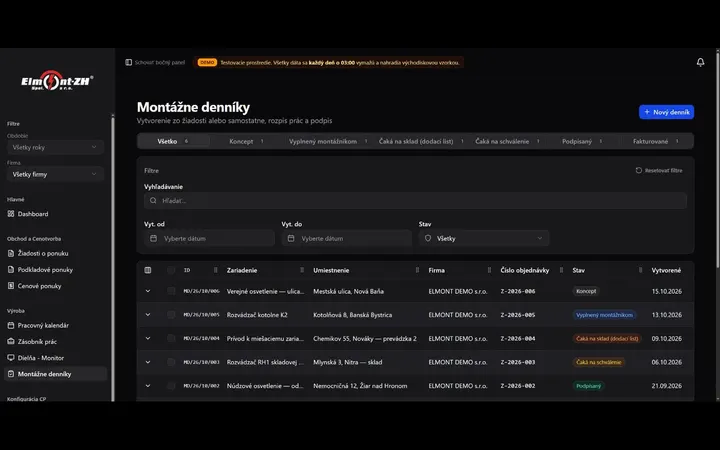Click the Elmont-ZH logo
The image size is (720, 450).
[x=57, y=81]
